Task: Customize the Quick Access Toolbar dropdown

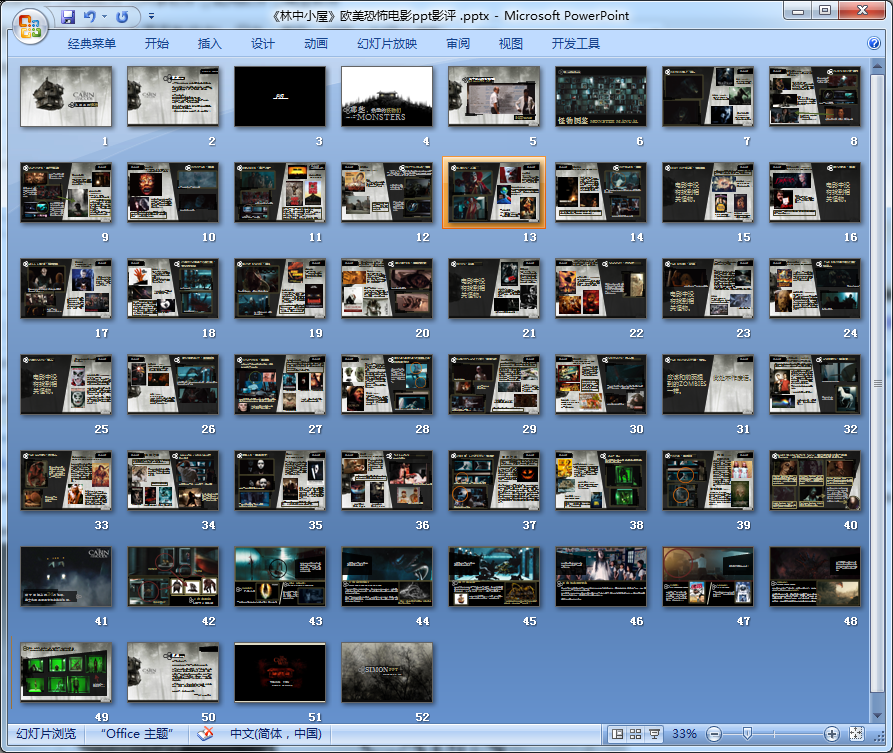Action: (151, 17)
